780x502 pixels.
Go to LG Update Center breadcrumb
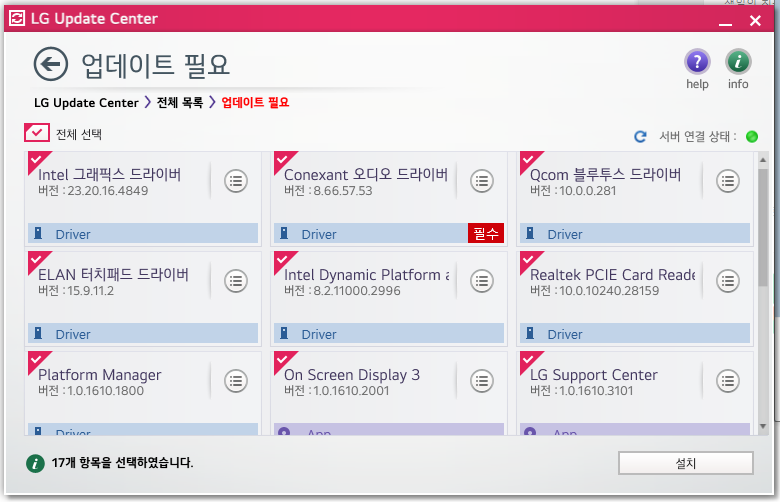tap(86, 103)
